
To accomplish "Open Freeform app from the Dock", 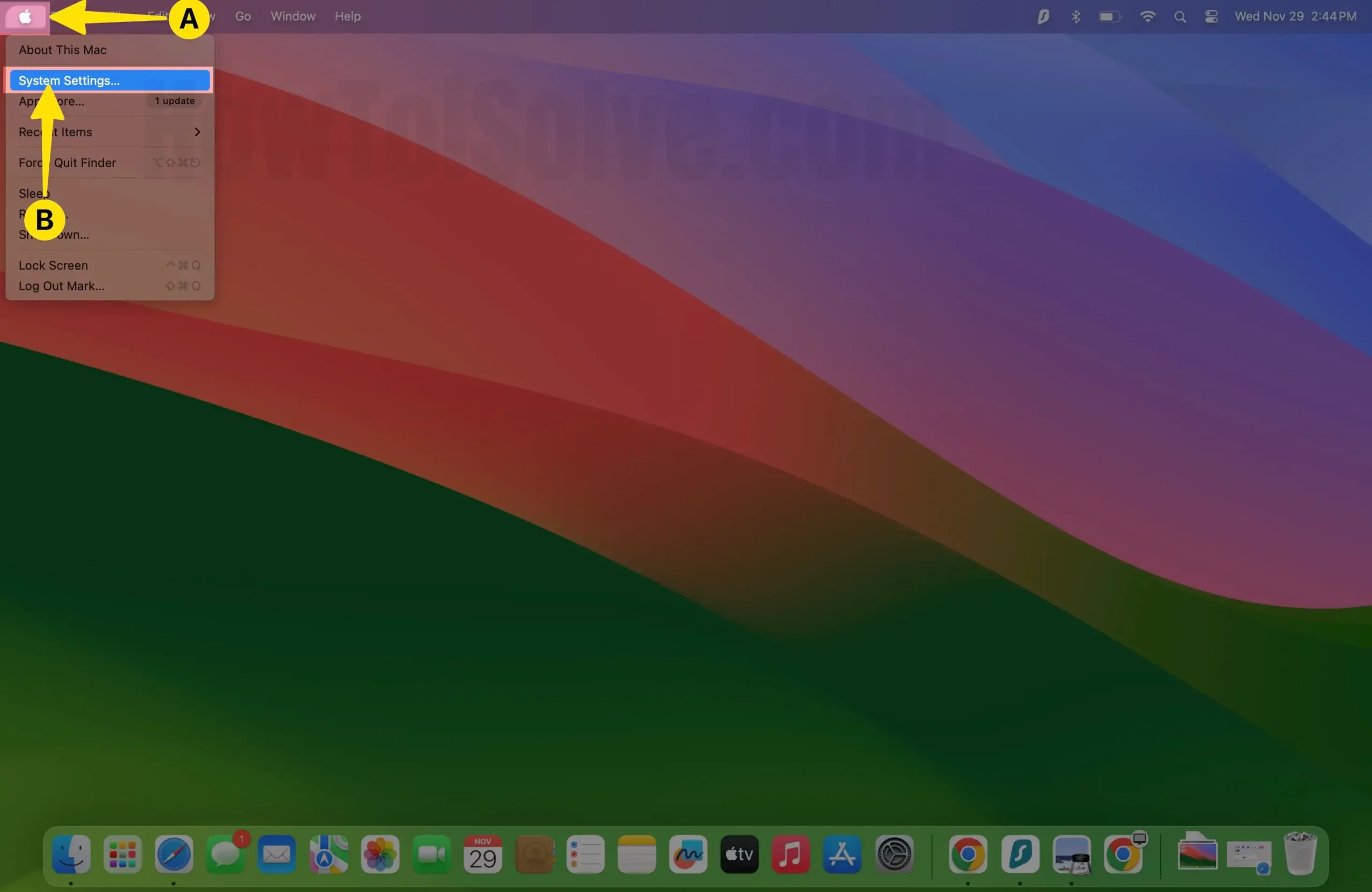I will [x=688, y=853].
